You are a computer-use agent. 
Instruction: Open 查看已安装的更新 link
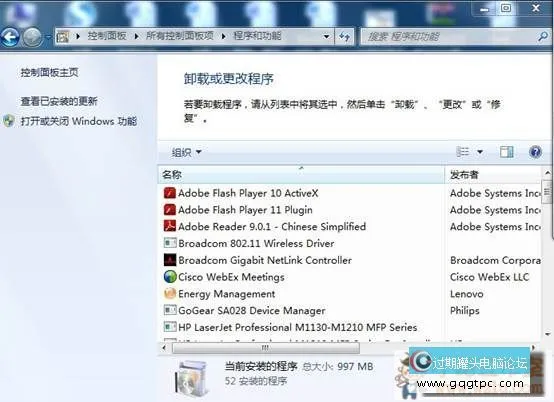click(x=59, y=101)
